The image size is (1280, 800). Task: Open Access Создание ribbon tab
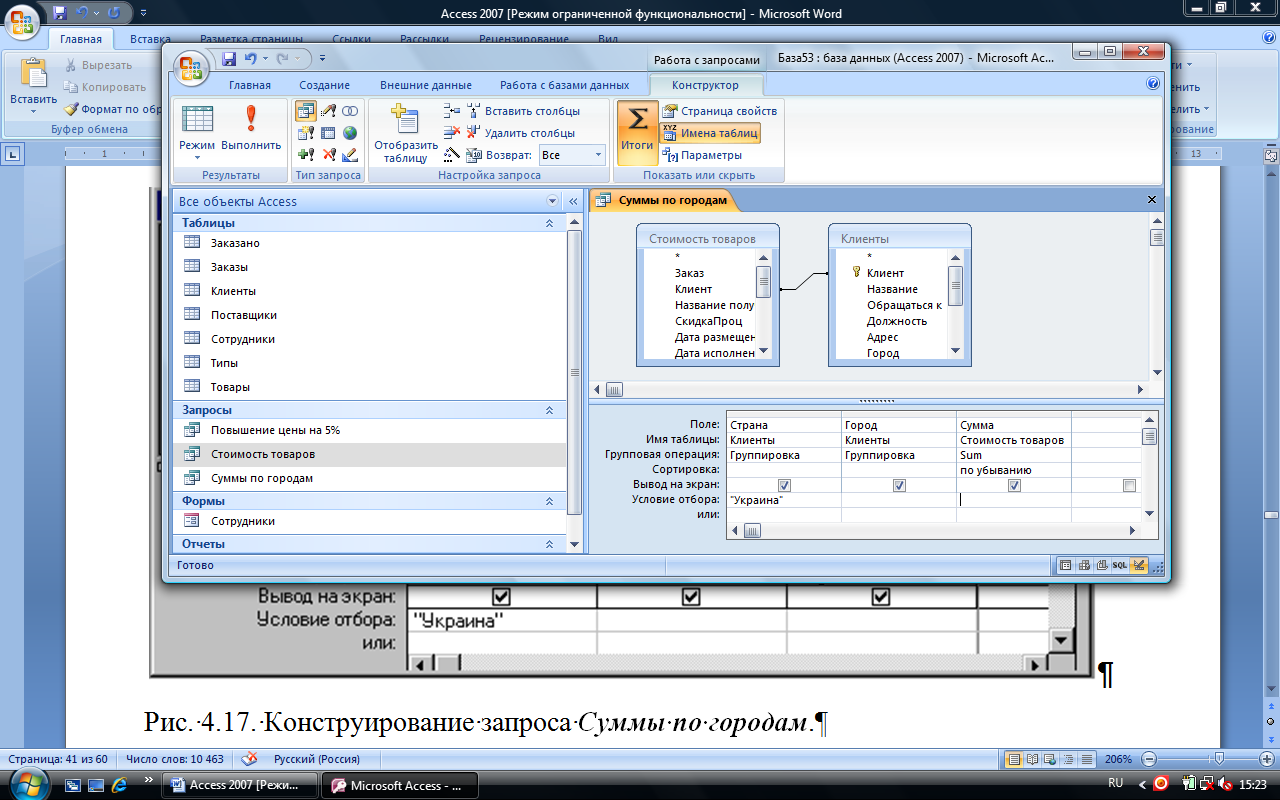coord(324,85)
